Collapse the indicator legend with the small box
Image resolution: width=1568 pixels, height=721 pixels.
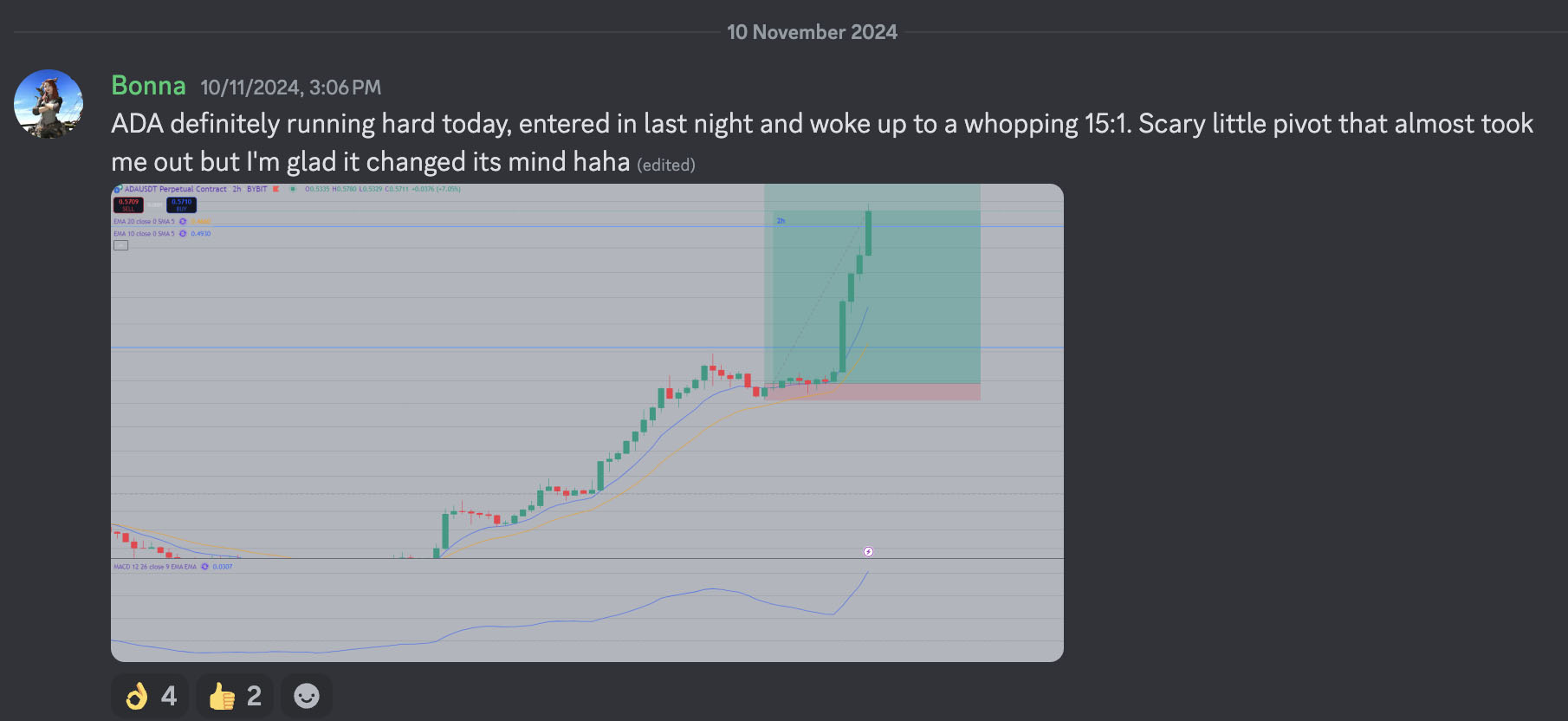coord(121,245)
